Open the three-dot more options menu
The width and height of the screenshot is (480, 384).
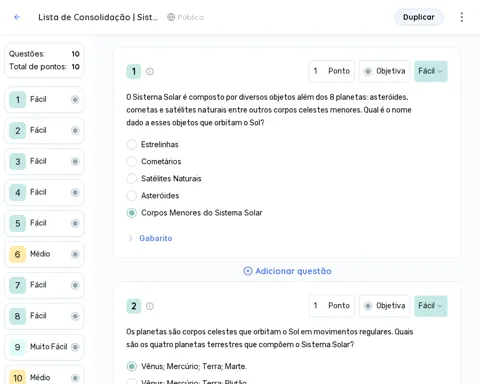462,17
